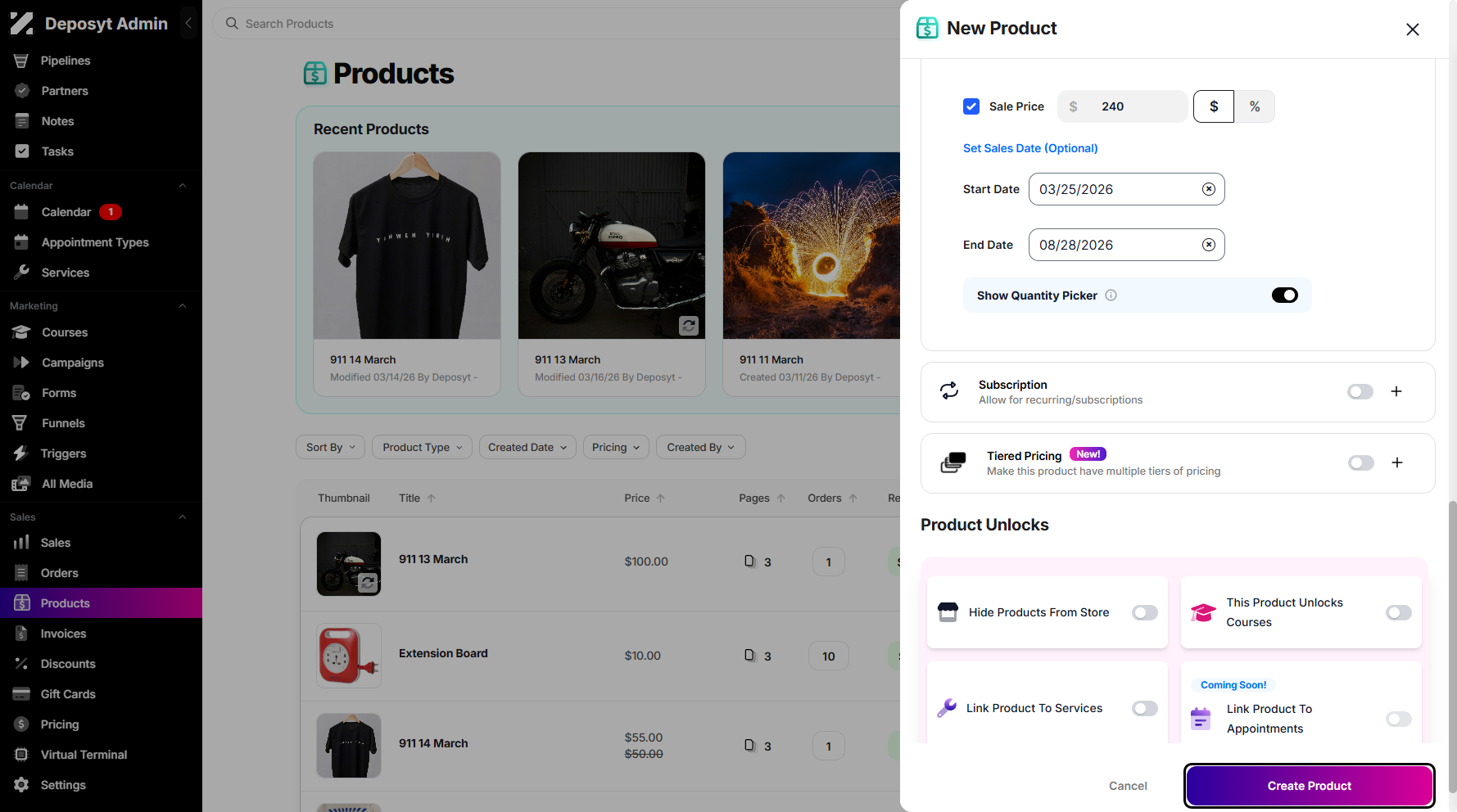Cancel the New Product form
This screenshot has height=812, width=1457.
pos(1128,786)
